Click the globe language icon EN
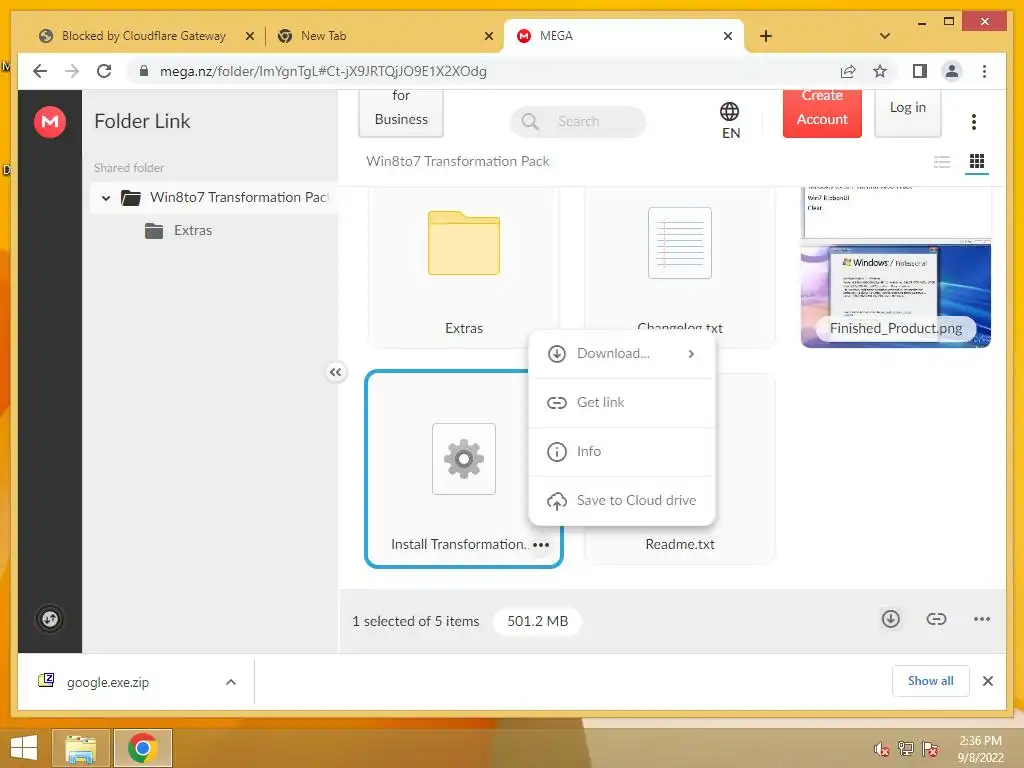The width and height of the screenshot is (1024, 768). 730,120
